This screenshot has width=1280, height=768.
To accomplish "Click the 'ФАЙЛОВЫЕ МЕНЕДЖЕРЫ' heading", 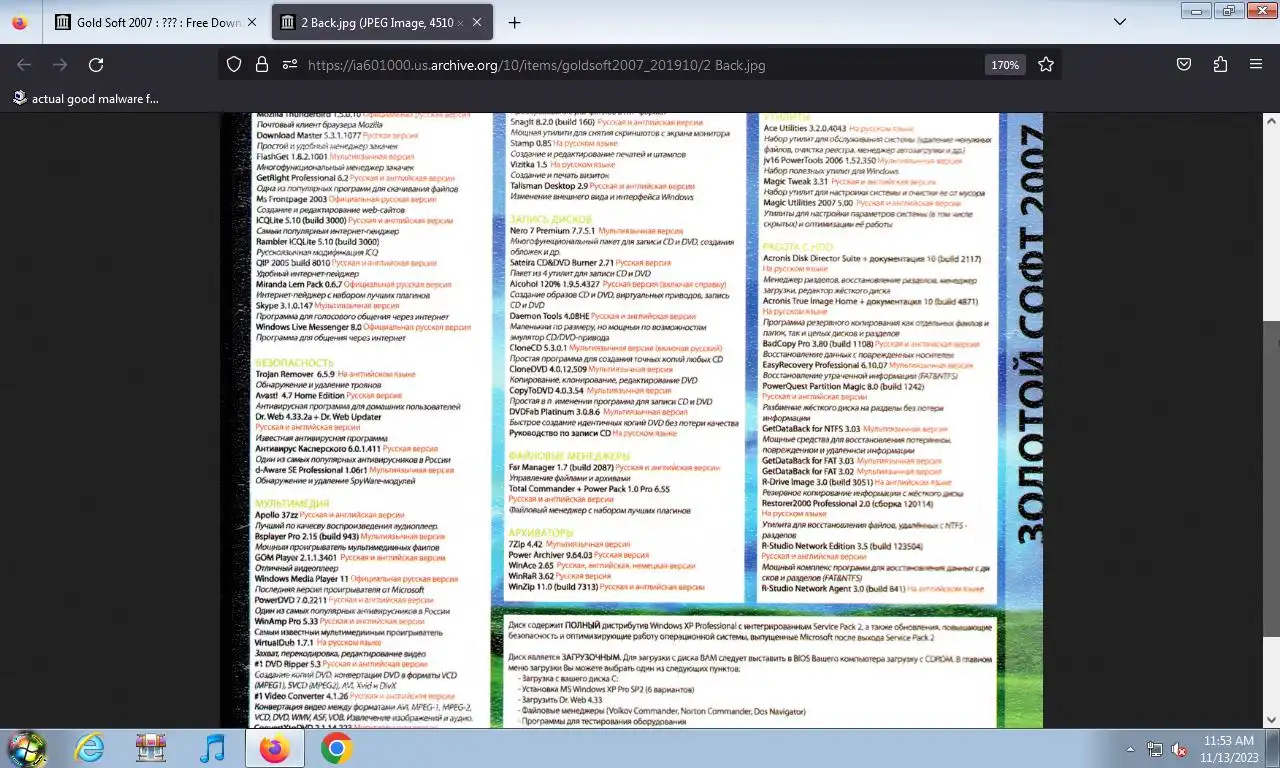I will point(569,456).
